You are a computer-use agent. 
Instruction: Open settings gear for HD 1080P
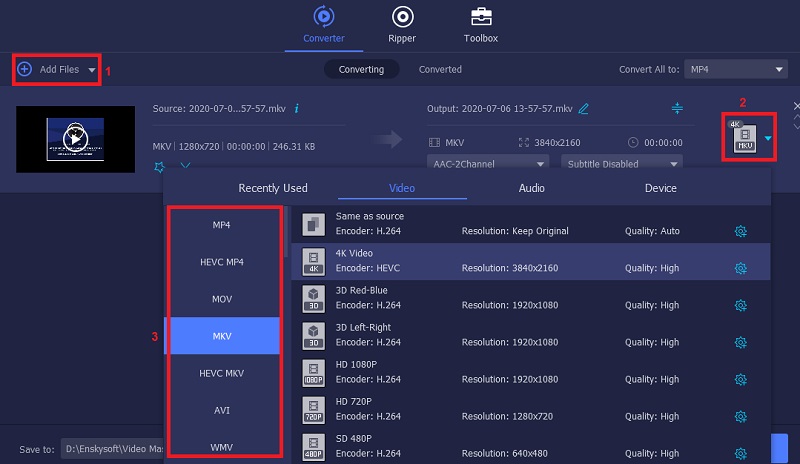(x=741, y=379)
